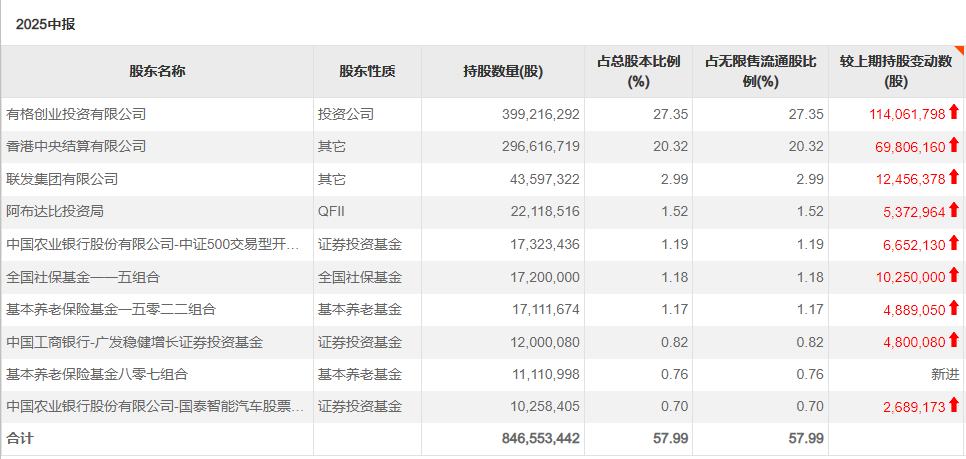Click the 新进 status in change column

tap(945, 374)
